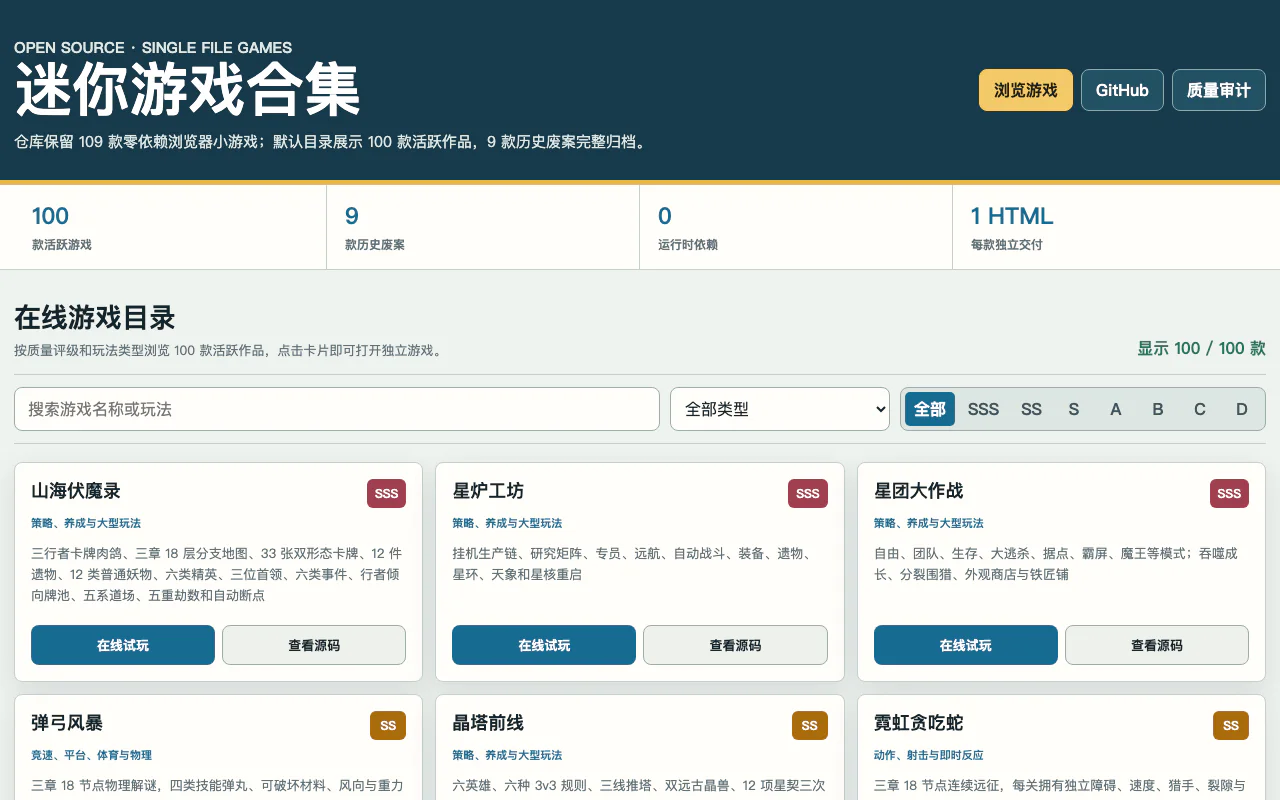This screenshot has height=800, width=1280.
Task: Click SS badge on 霓虹贪吃蛇 card
Action: point(1231,725)
